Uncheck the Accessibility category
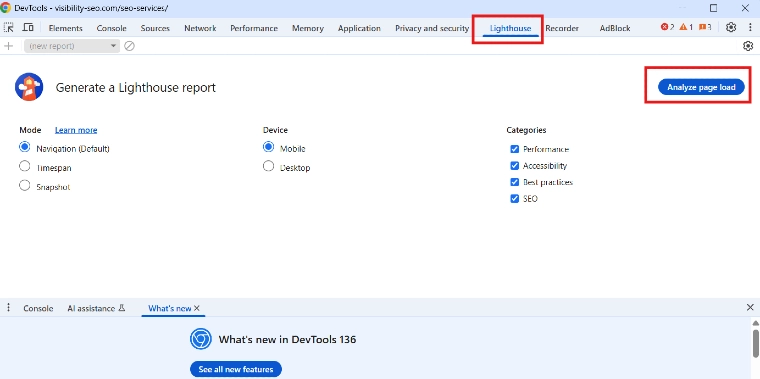This screenshot has height=379, width=760. [515, 166]
